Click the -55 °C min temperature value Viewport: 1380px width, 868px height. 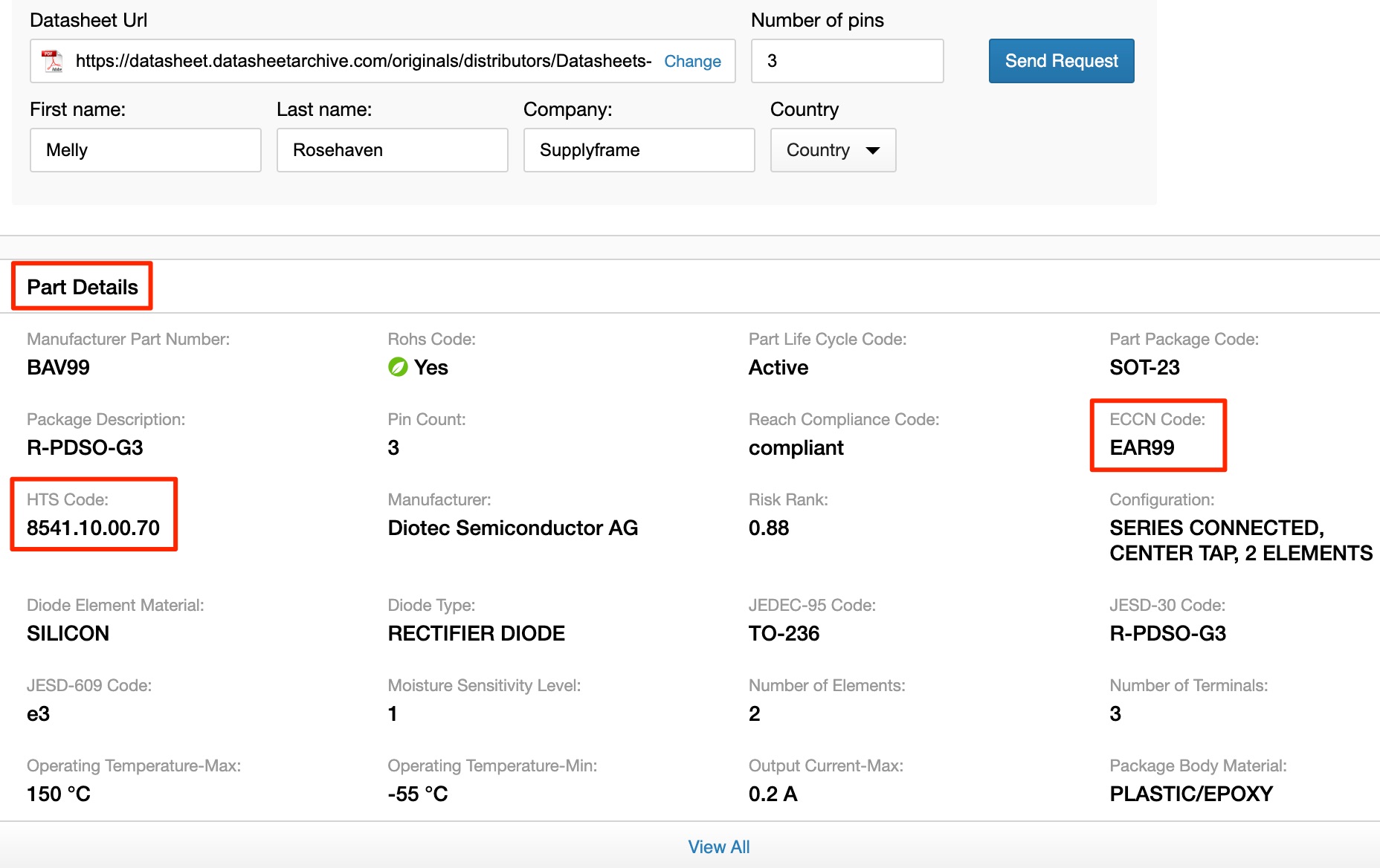pos(418,794)
